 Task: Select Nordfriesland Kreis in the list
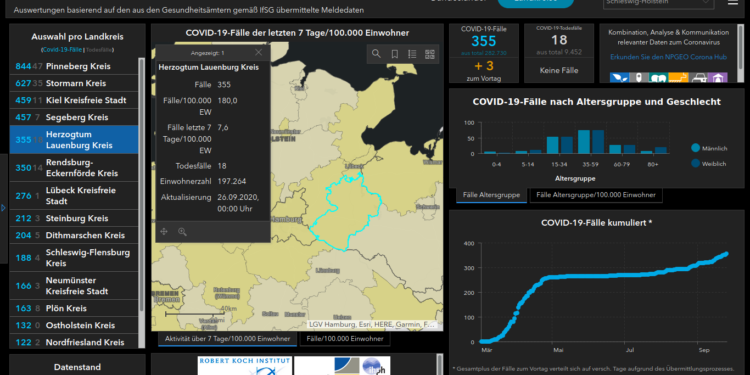74,342
